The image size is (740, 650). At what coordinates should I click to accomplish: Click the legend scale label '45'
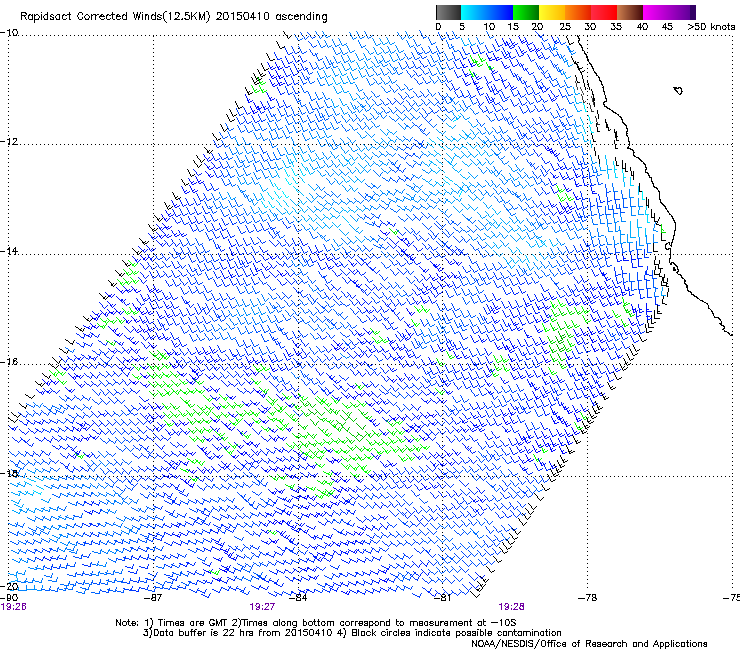[667, 27]
